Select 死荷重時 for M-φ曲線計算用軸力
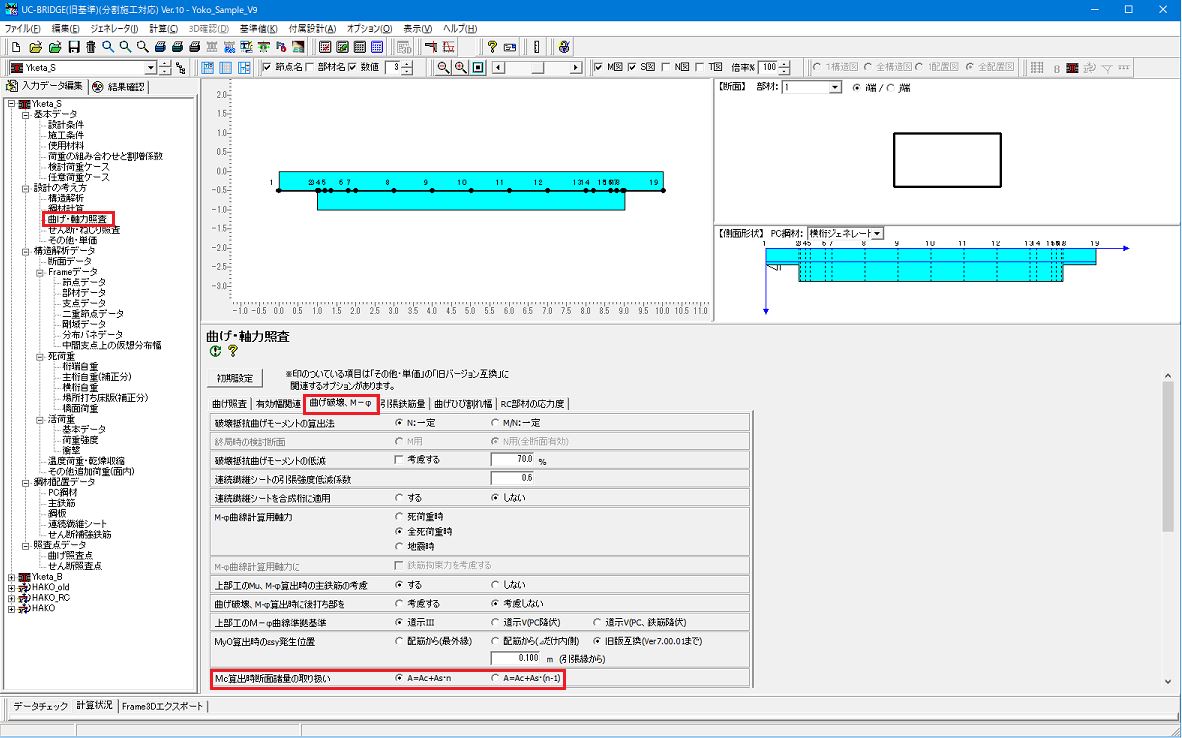The image size is (1182, 738). point(400,517)
